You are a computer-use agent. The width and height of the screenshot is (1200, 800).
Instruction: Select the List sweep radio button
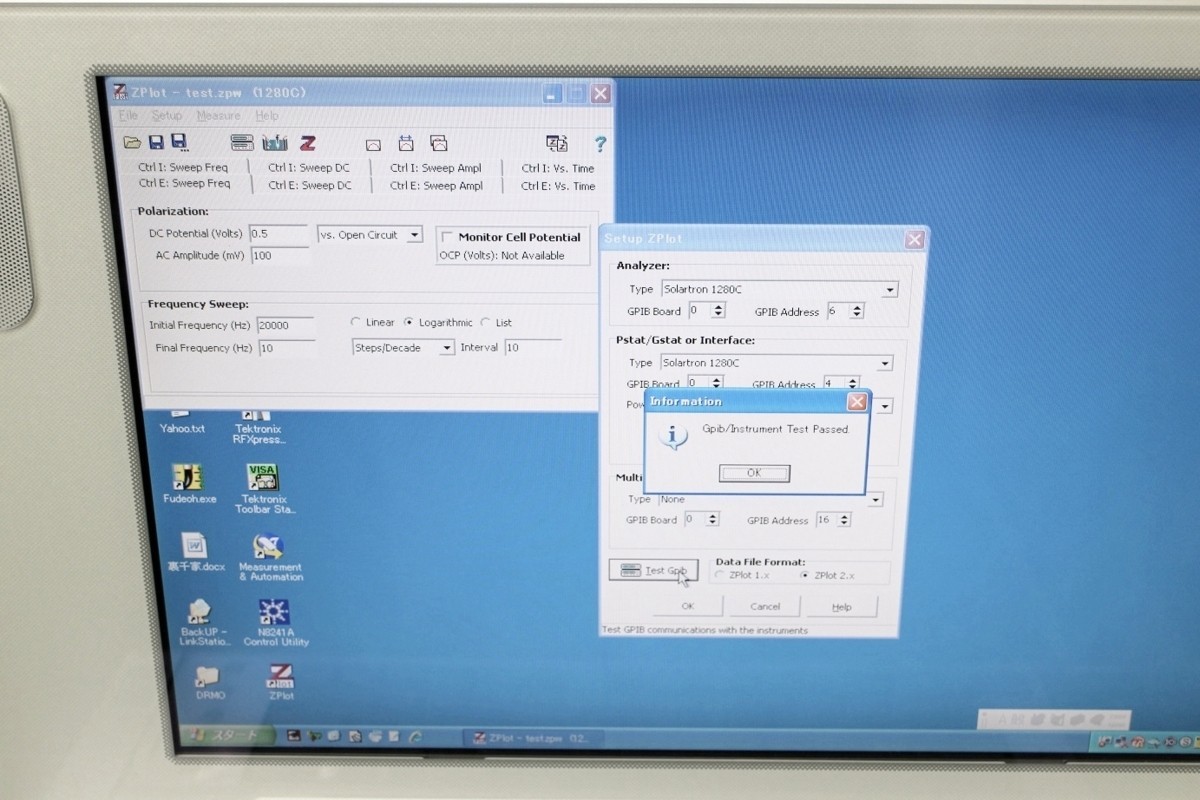point(485,322)
